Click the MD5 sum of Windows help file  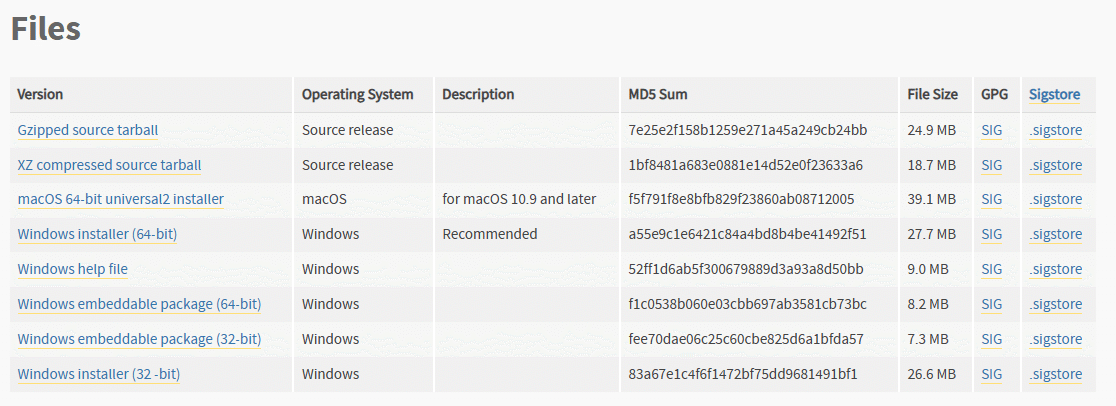pyautogui.click(x=746, y=269)
